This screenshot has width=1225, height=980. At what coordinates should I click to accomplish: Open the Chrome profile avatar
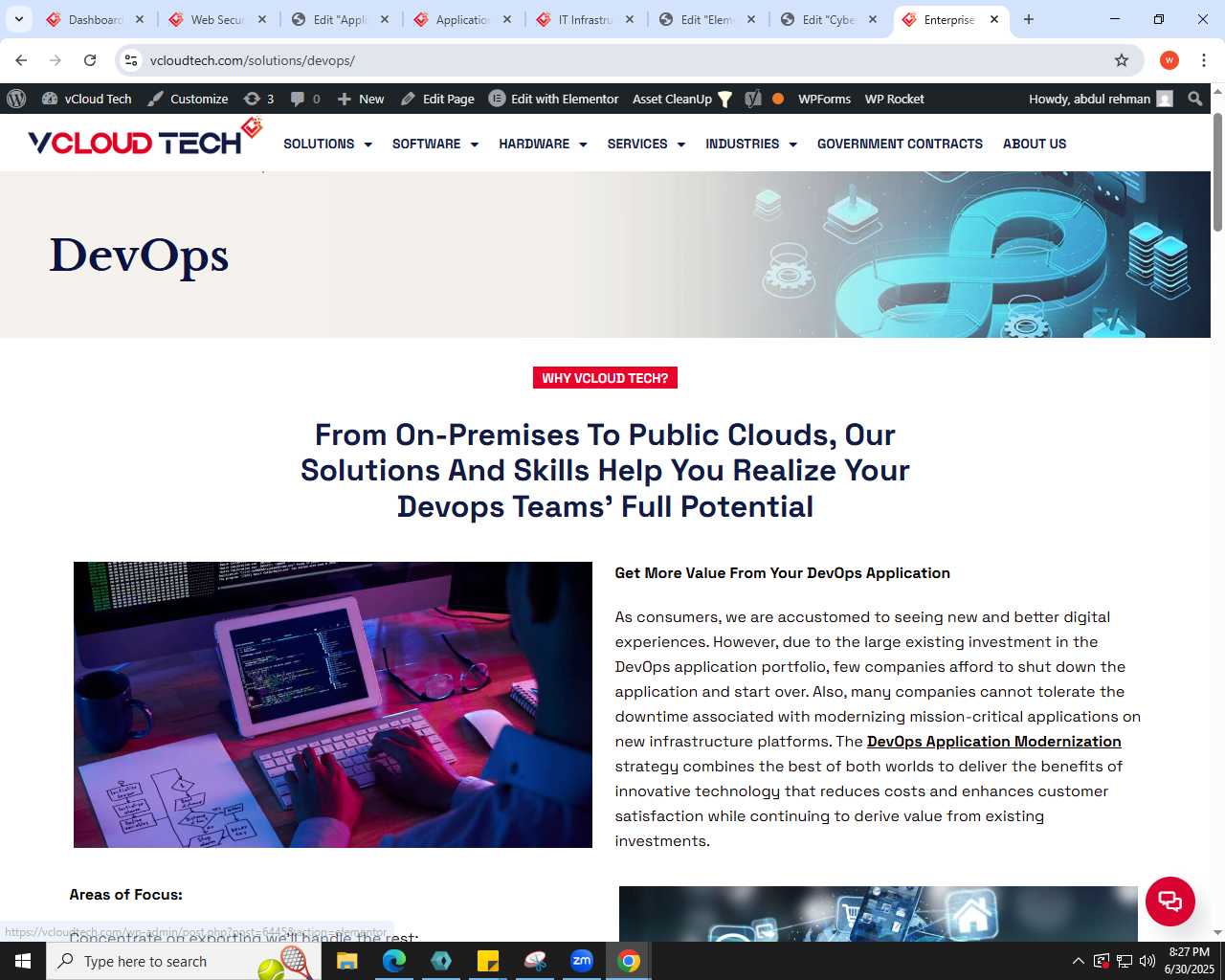coord(1169,60)
